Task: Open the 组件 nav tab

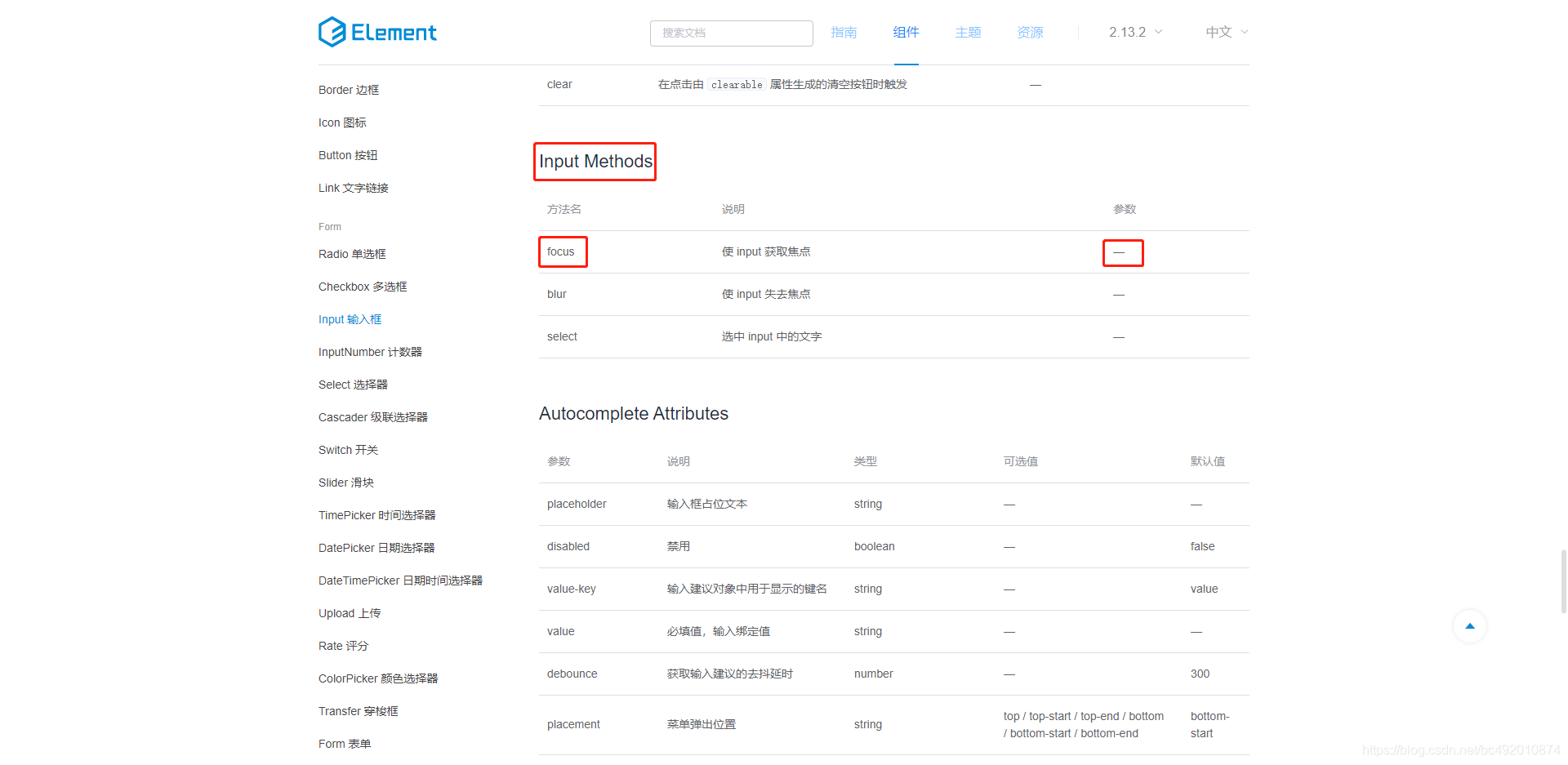Action: 906,32
